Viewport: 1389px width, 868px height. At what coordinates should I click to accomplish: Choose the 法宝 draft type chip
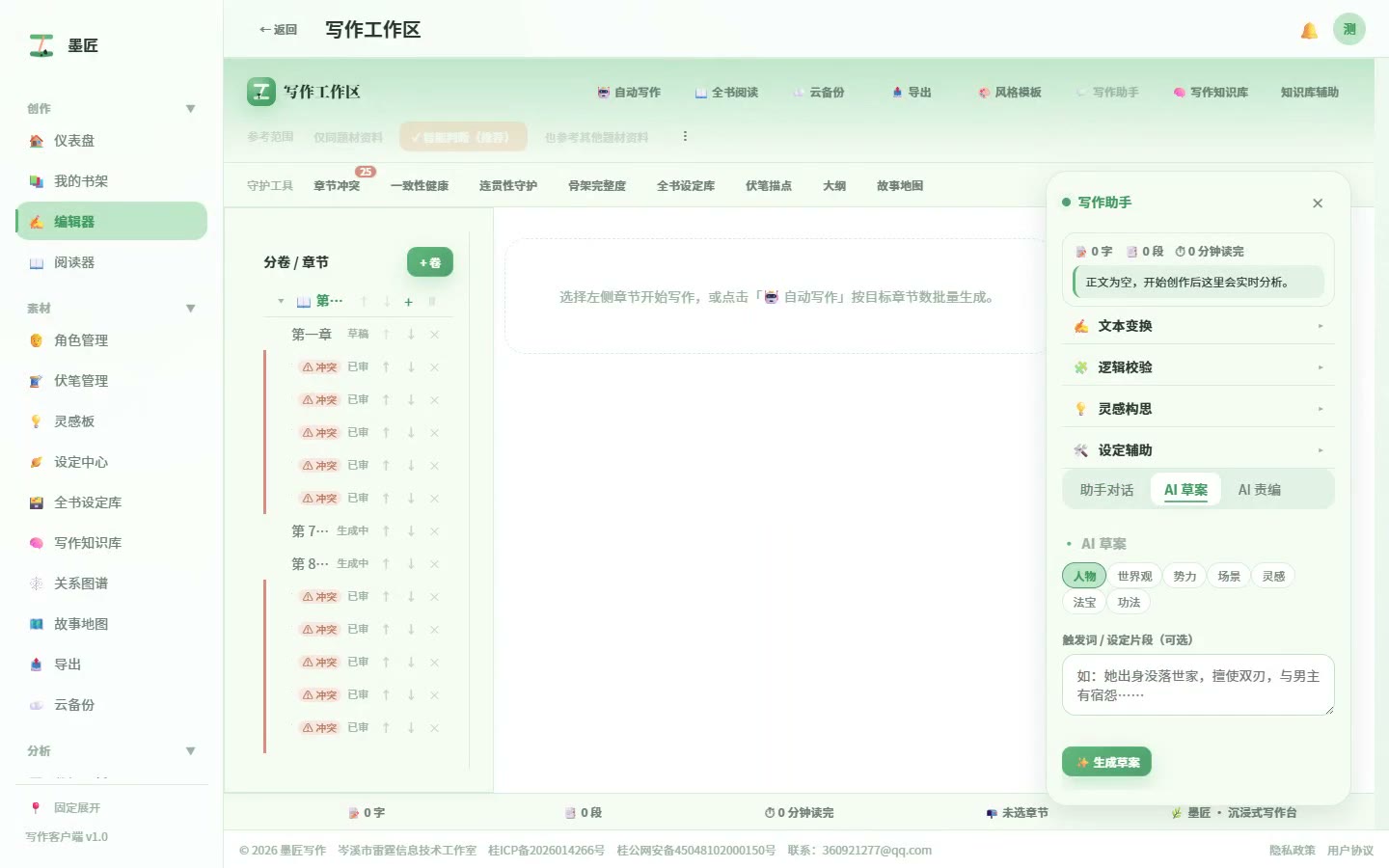1084,602
